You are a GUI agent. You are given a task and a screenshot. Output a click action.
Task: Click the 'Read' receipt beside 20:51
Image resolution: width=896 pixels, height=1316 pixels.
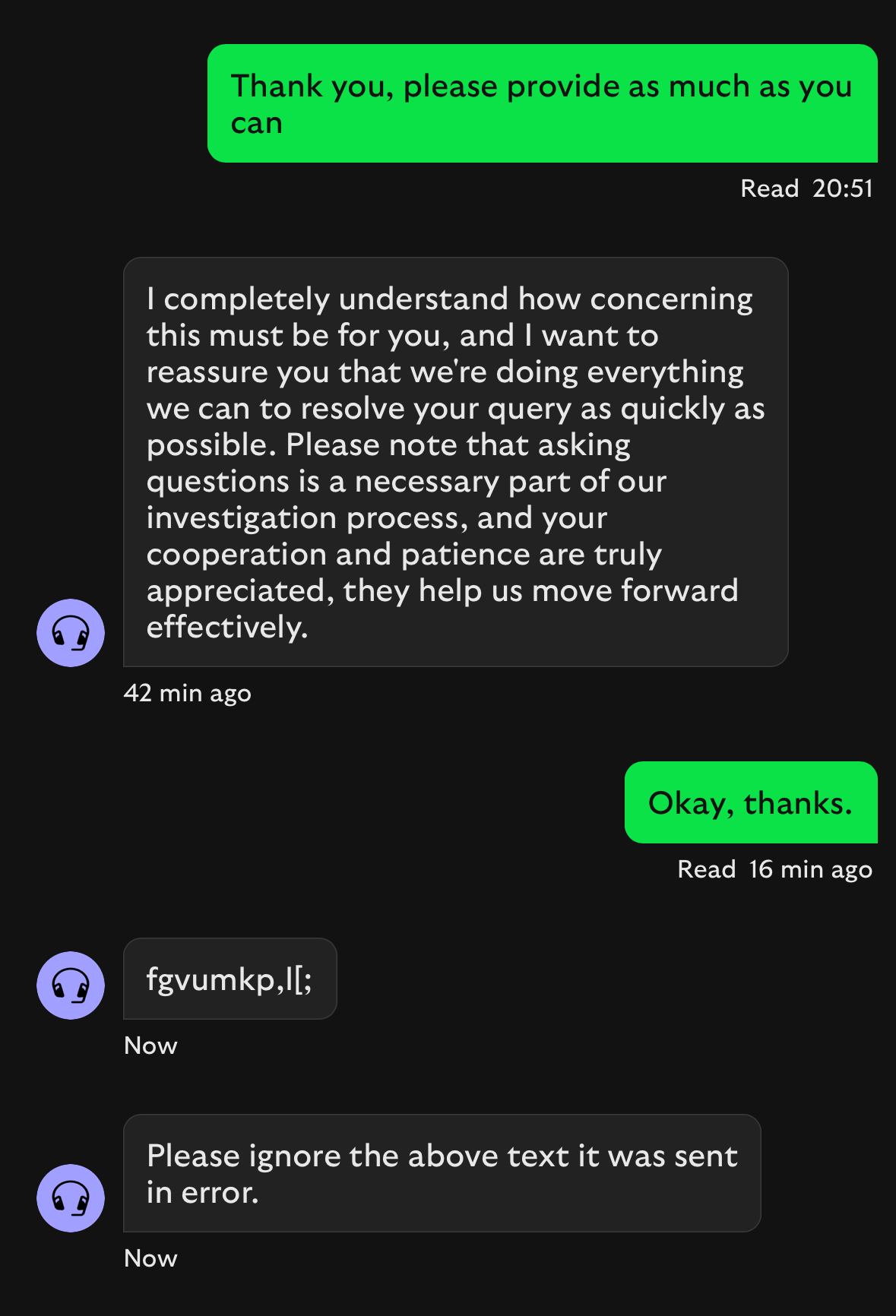coord(769,188)
